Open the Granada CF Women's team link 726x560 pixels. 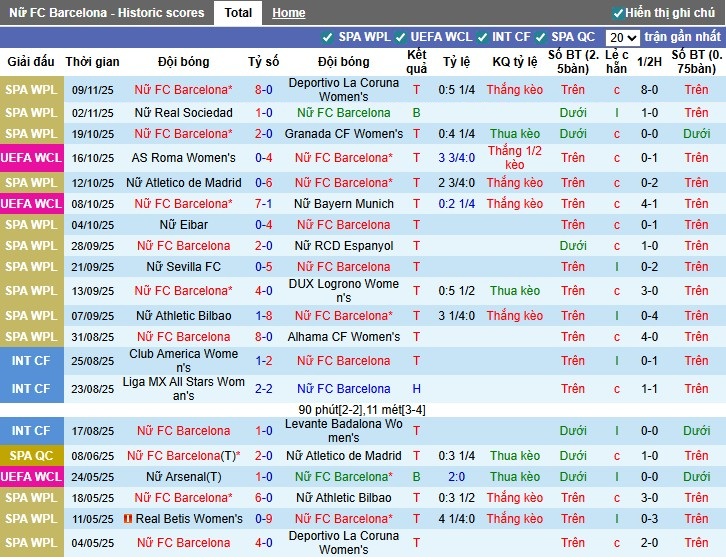pyautogui.click(x=343, y=134)
